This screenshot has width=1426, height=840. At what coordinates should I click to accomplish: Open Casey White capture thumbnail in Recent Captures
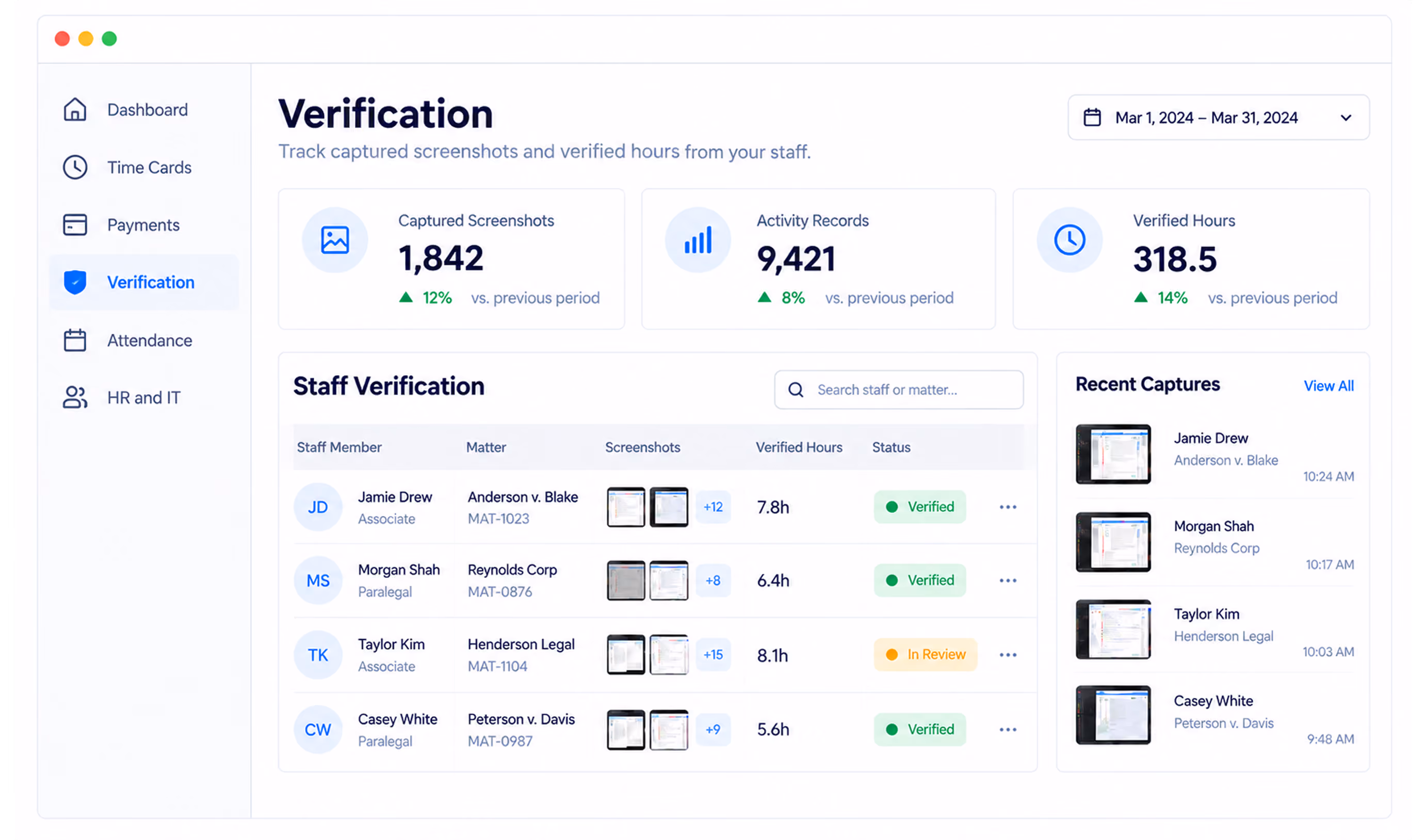[1113, 715]
